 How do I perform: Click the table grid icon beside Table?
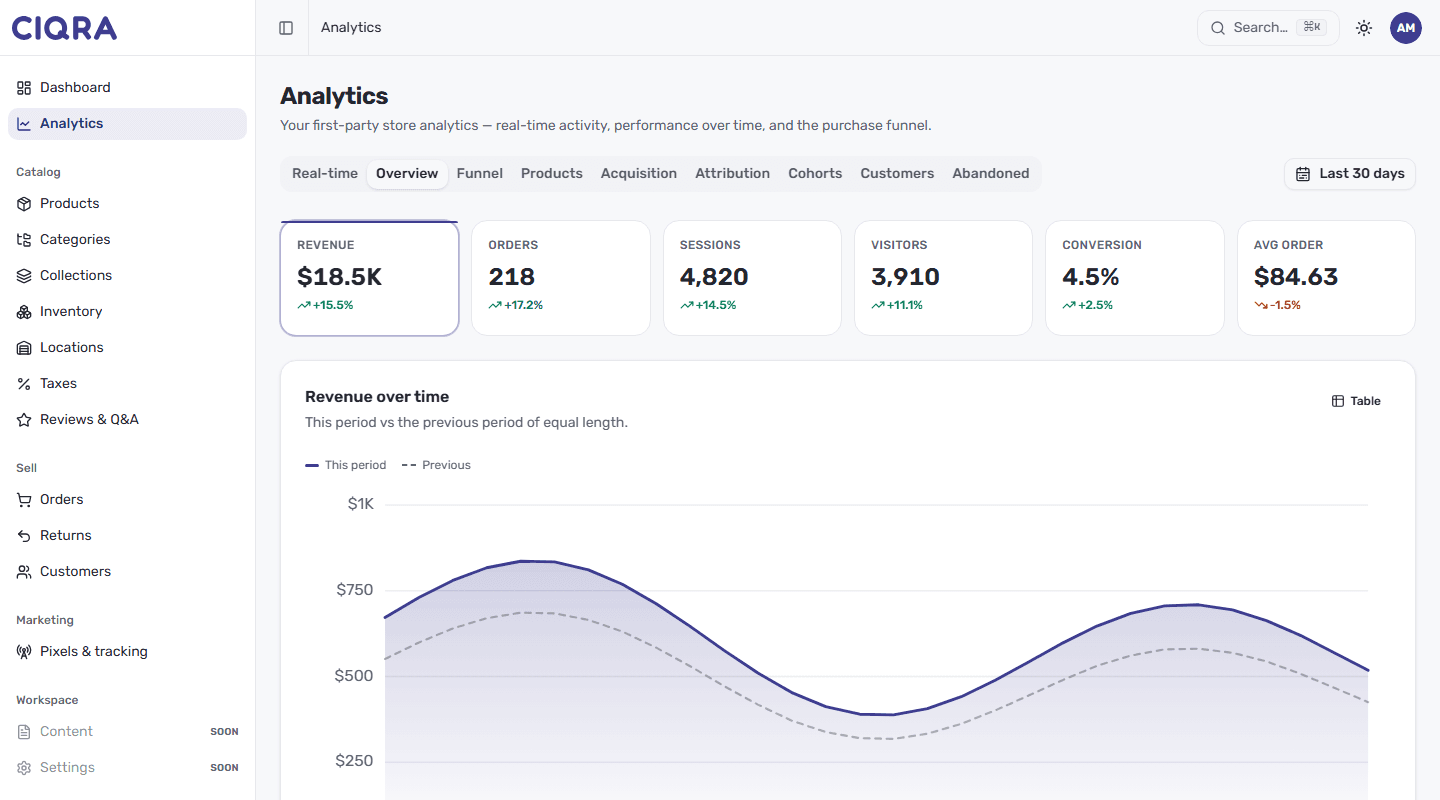point(1338,401)
